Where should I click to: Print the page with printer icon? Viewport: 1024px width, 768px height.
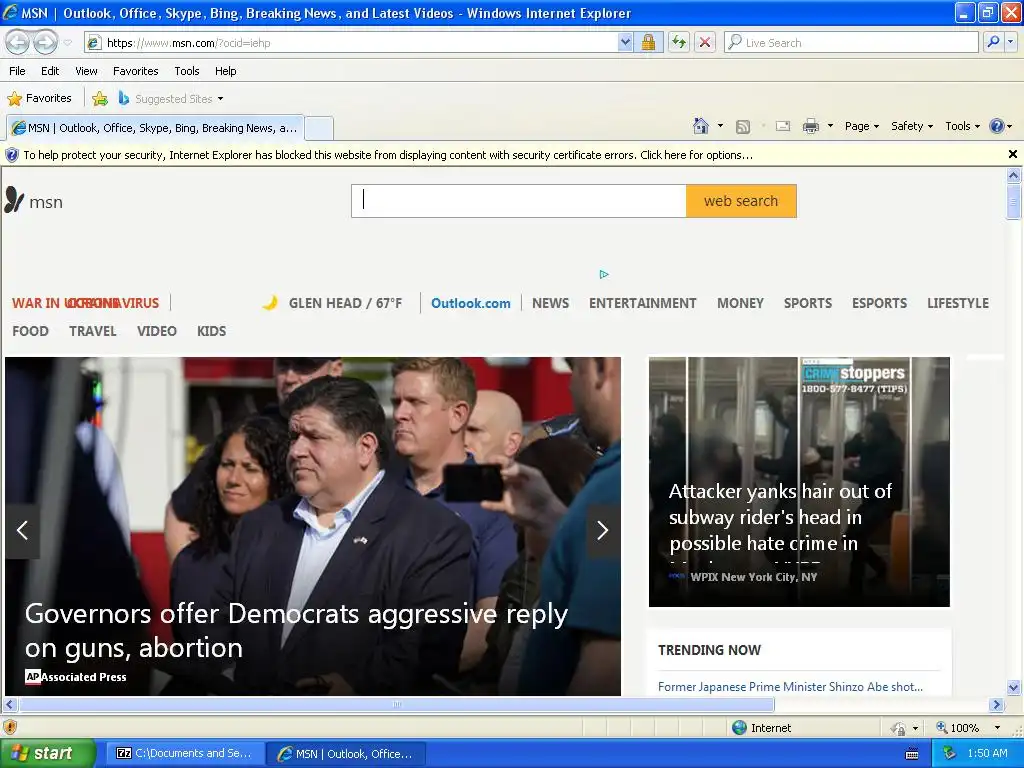(810, 127)
